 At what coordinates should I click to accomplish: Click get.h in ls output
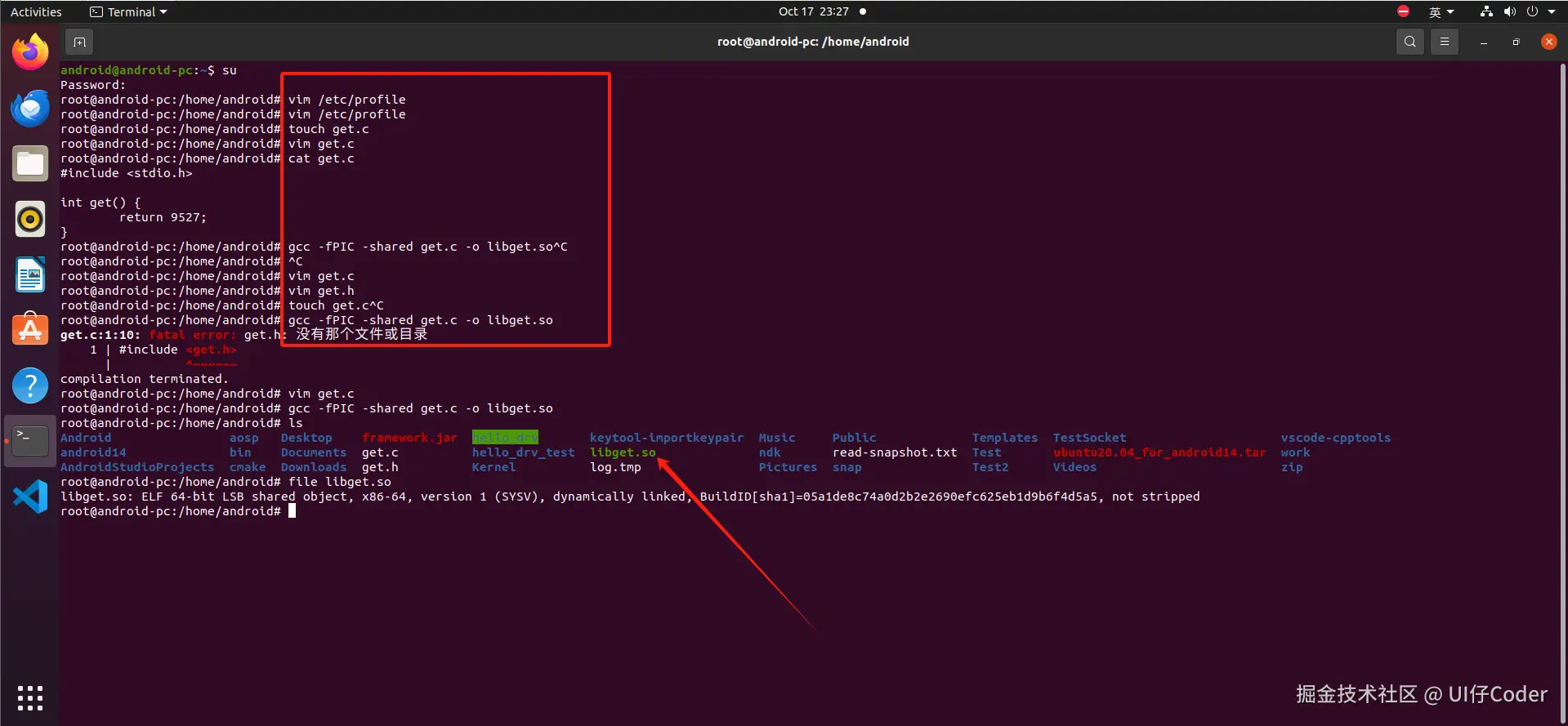[380, 467]
